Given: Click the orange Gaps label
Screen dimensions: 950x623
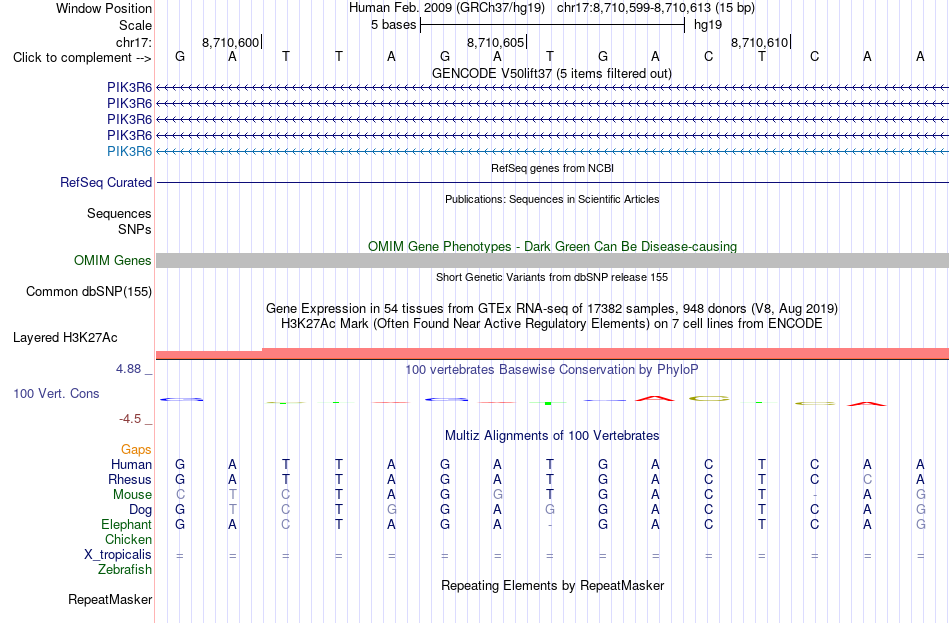Looking at the screenshot, I should coord(136,450).
